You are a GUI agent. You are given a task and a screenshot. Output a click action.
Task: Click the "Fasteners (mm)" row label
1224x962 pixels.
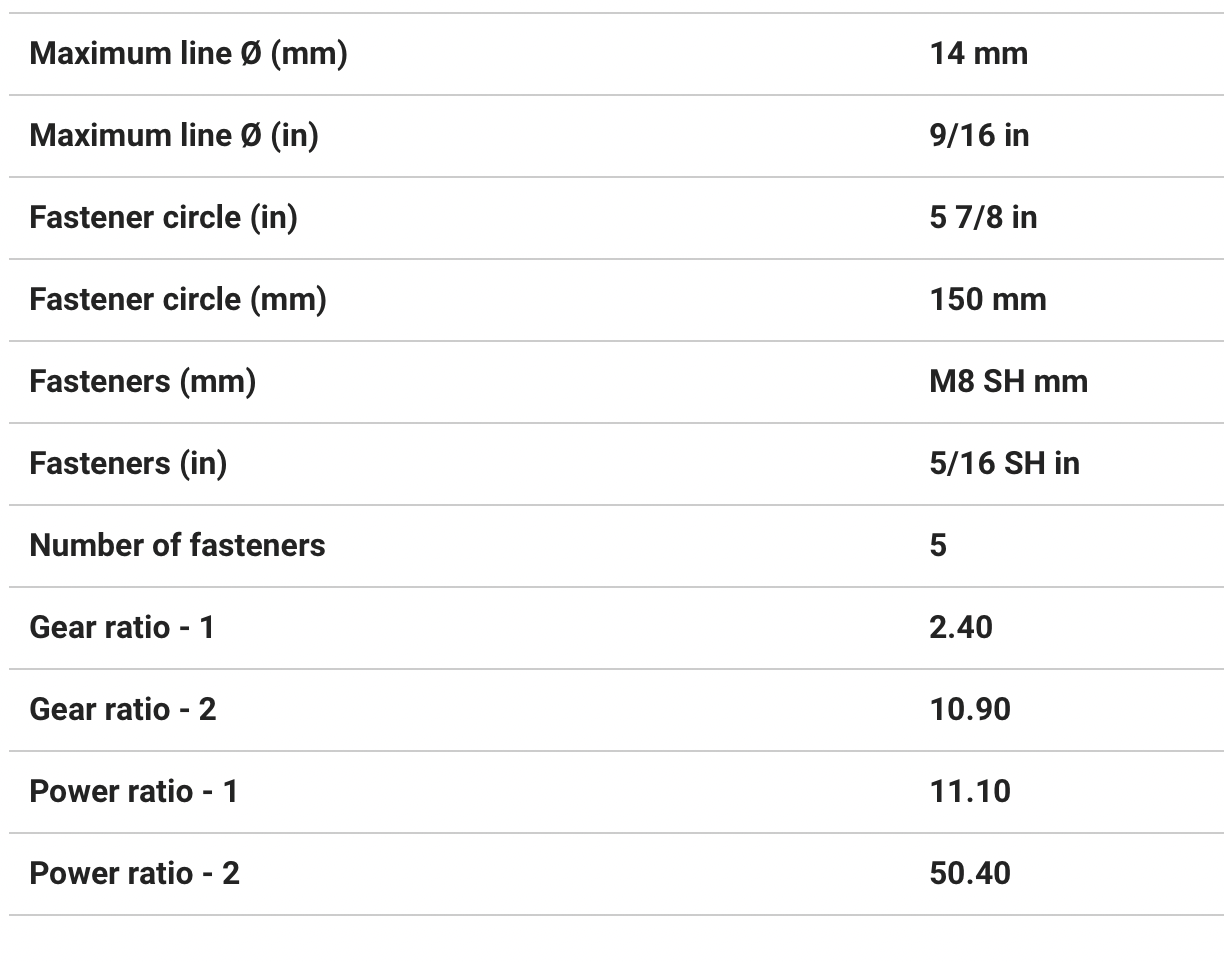pos(142,381)
